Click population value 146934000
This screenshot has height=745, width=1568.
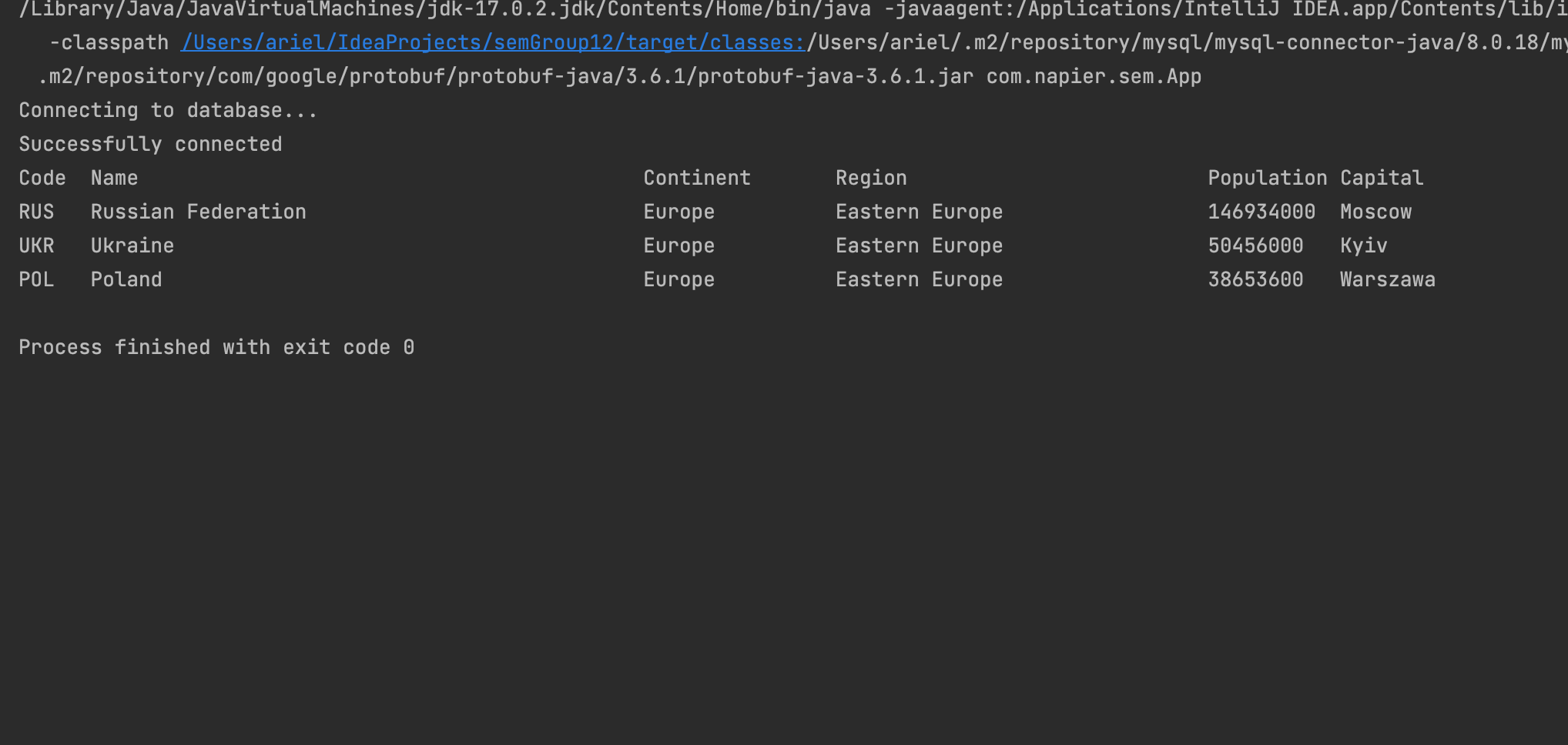click(1261, 212)
